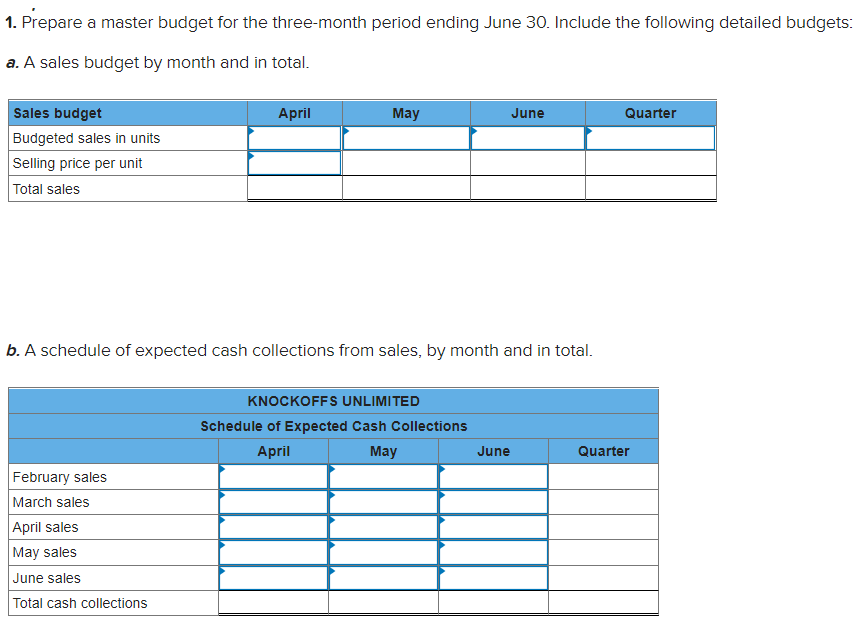
Task: Select the Budgeted sales in units input for April
Action: coord(294,138)
